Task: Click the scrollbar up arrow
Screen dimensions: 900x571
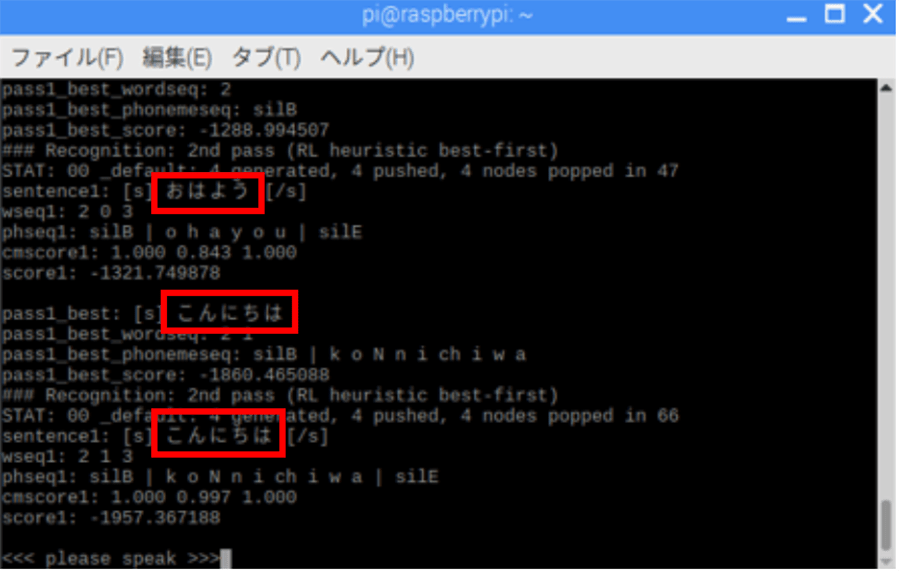Action: [886, 88]
